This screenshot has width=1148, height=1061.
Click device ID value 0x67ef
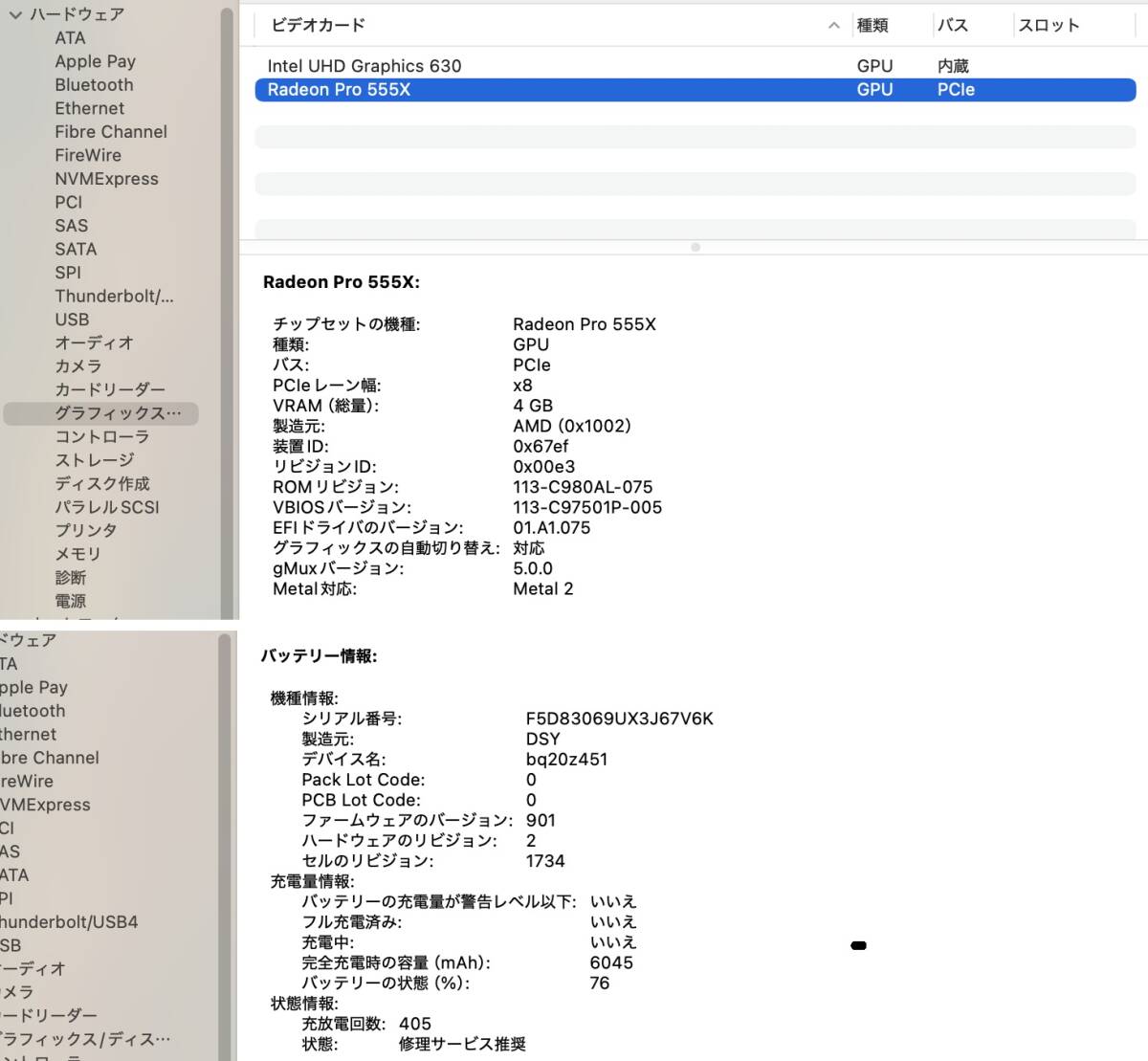[x=541, y=446]
